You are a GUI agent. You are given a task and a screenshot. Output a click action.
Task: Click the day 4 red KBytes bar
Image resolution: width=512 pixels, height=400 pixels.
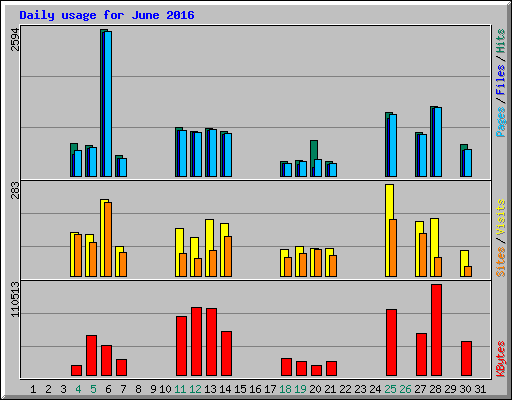[x=76, y=371]
